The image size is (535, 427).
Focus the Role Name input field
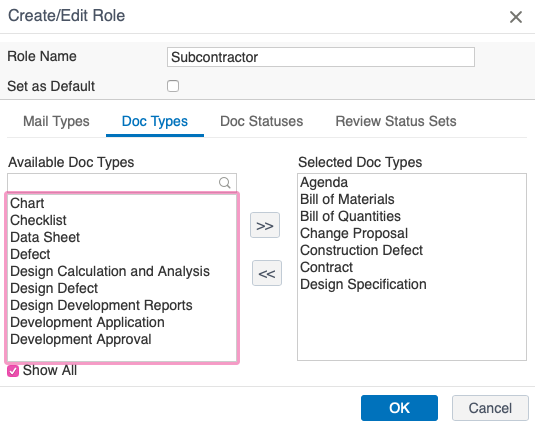coord(321,57)
